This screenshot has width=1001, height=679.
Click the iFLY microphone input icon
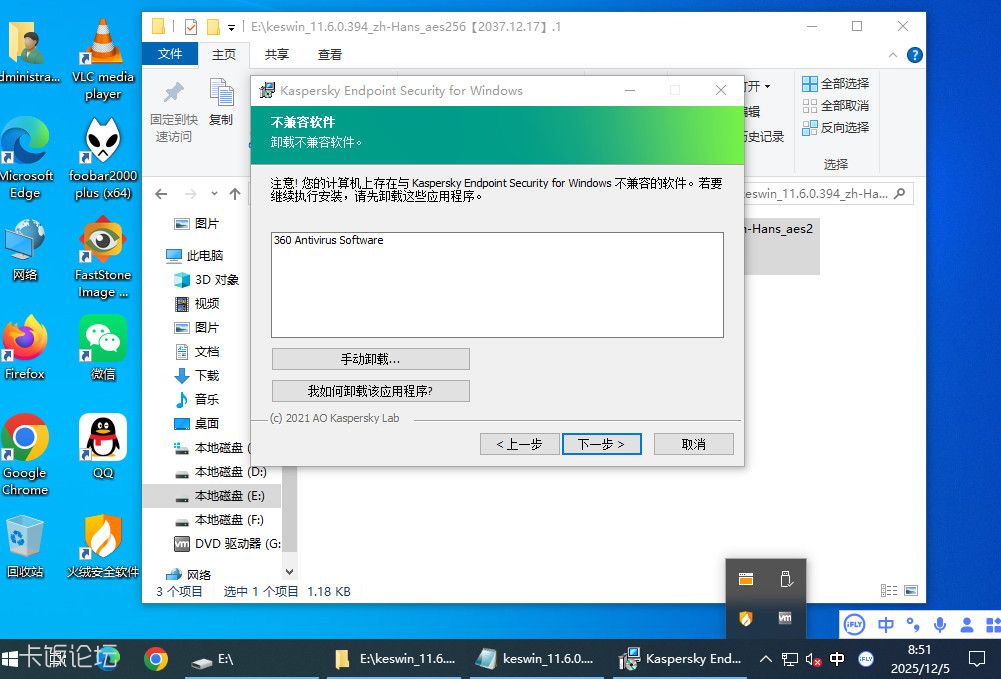coord(940,625)
